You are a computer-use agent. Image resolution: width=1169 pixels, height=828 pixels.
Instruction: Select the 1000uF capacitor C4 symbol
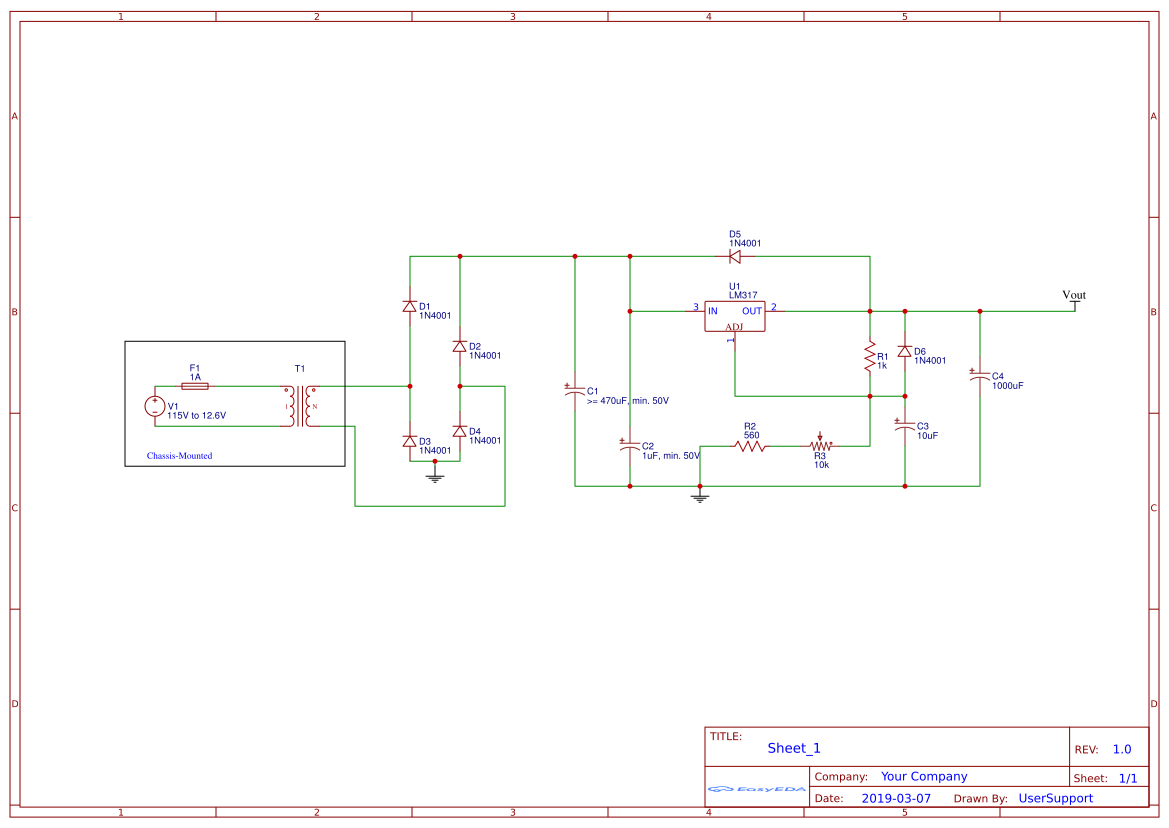tap(981, 377)
